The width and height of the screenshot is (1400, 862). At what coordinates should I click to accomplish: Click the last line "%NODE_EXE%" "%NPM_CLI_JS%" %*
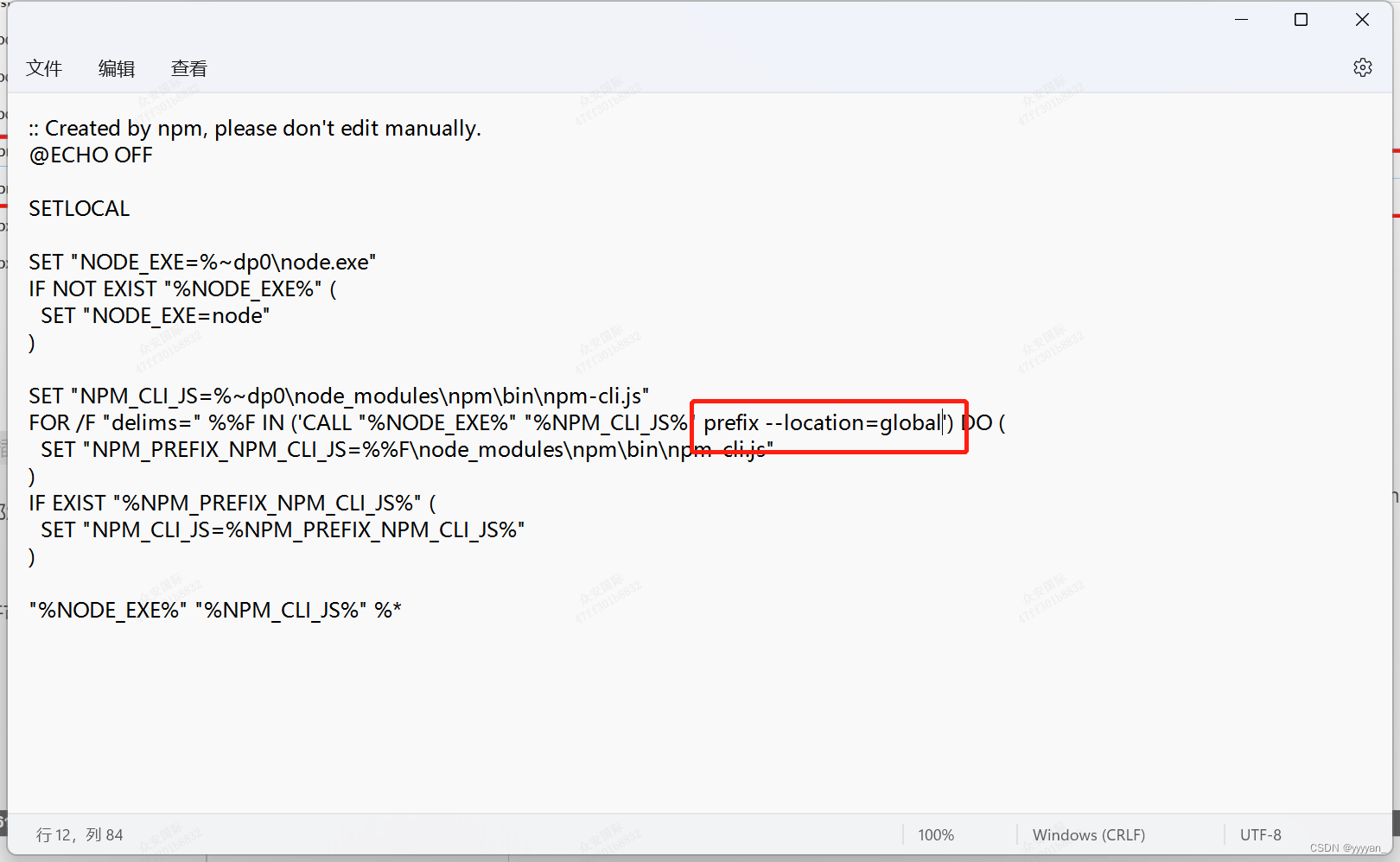[215, 611]
